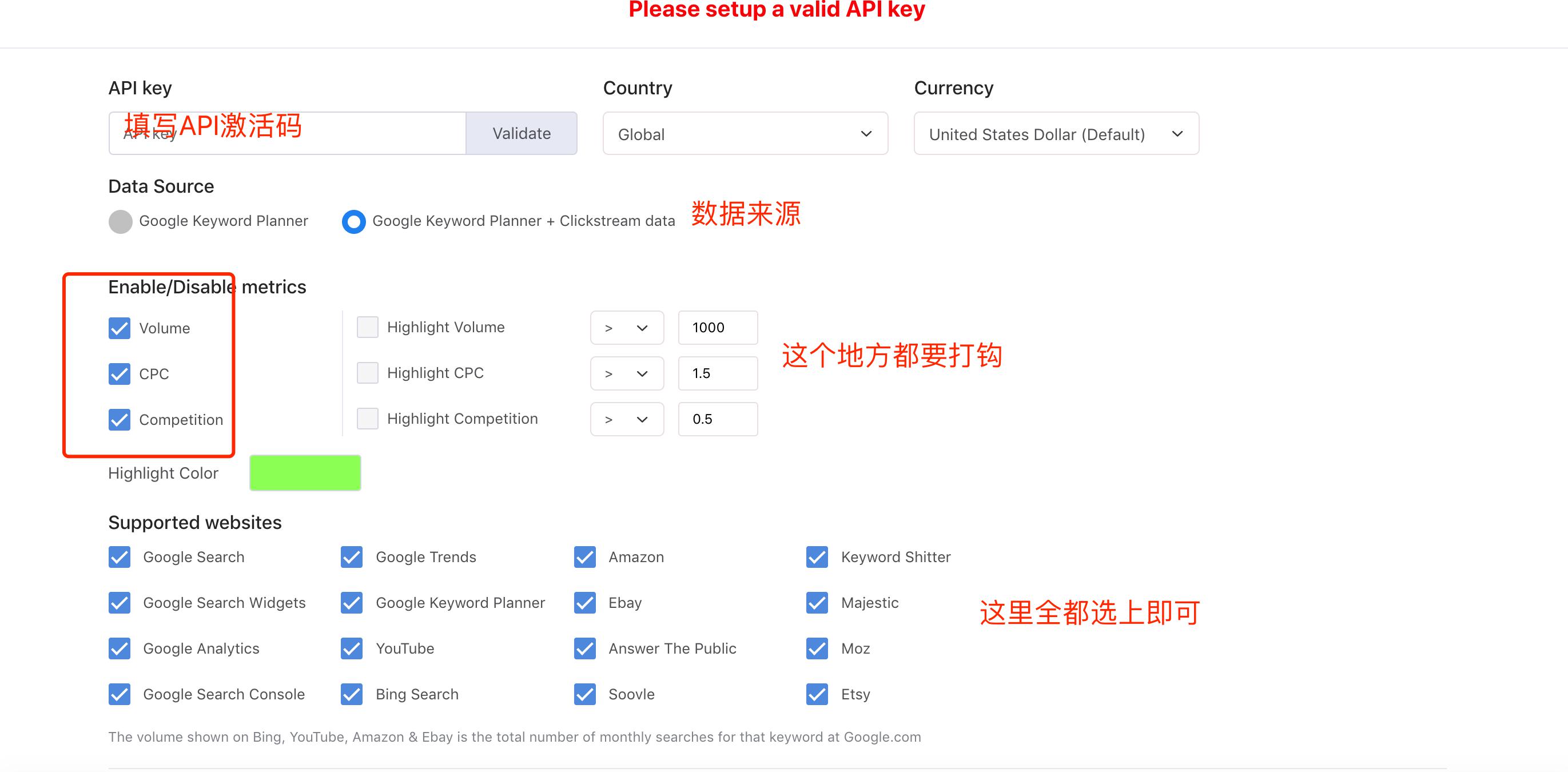This screenshot has height=772, width=1568.
Task: Uncheck the Volume metric
Action: pyautogui.click(x=120, y=328)
